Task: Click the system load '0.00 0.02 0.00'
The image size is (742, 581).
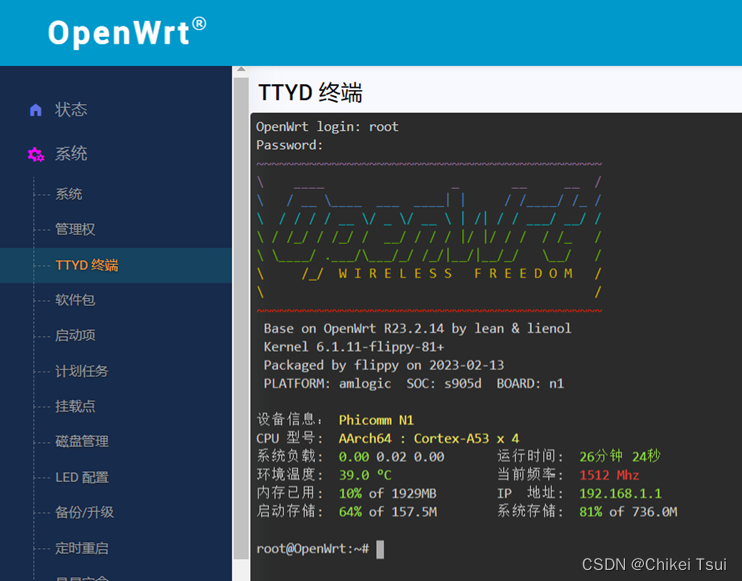Action: point(391,457)
